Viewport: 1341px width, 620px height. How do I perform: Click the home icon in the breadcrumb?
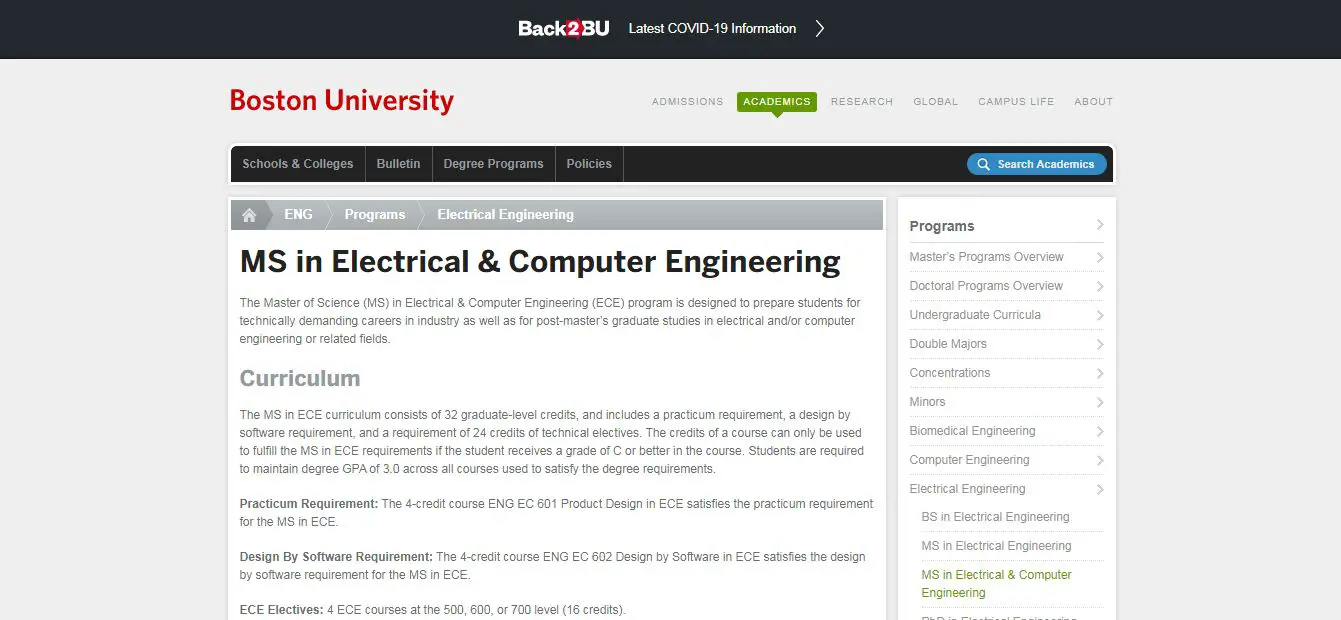tap(249, 214)
